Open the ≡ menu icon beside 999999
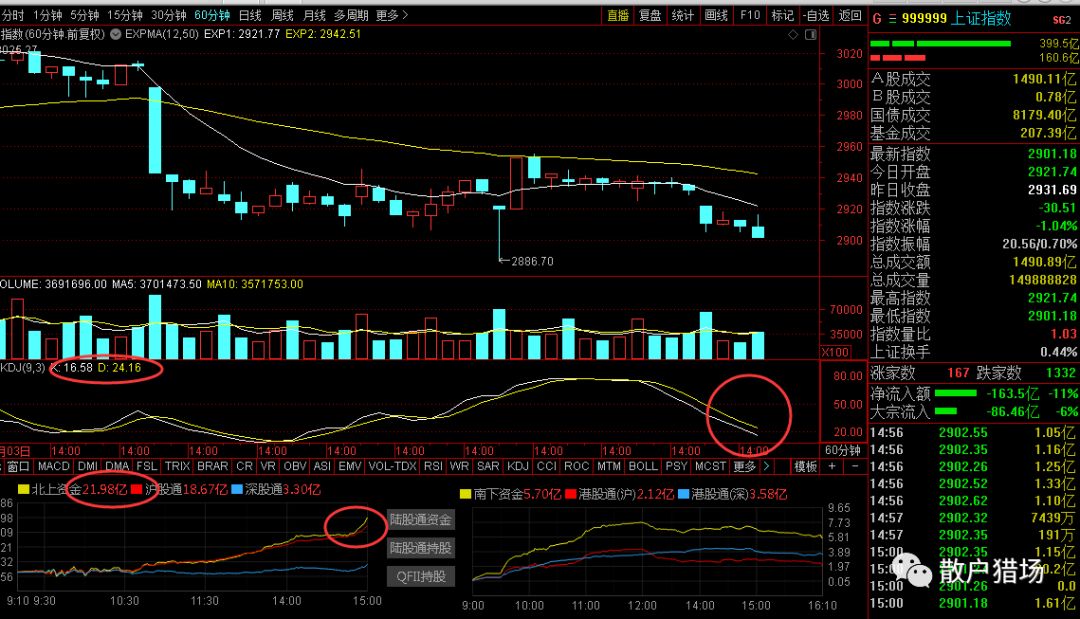 click(x=892, y=19)
